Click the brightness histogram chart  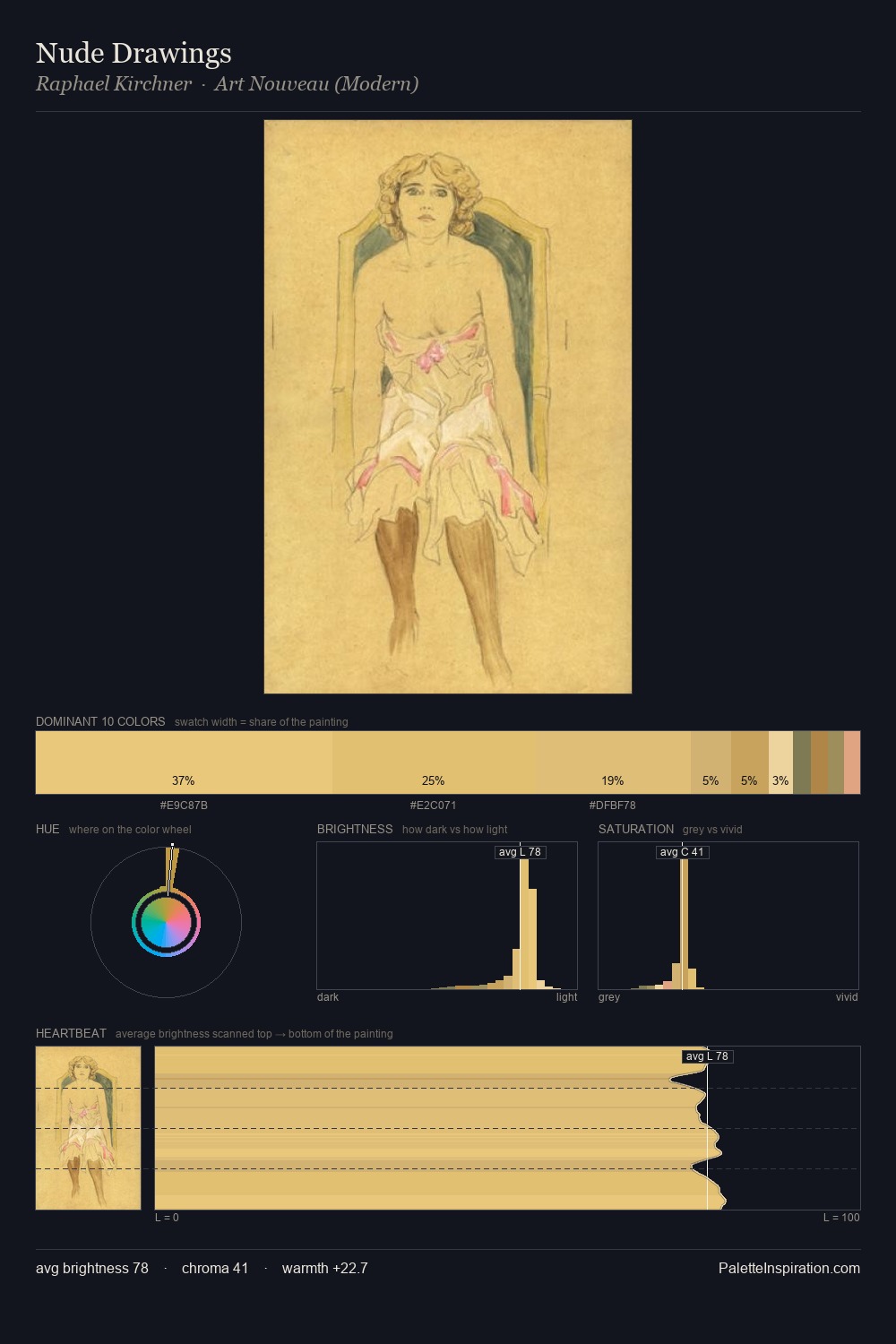tap(447, 916)
